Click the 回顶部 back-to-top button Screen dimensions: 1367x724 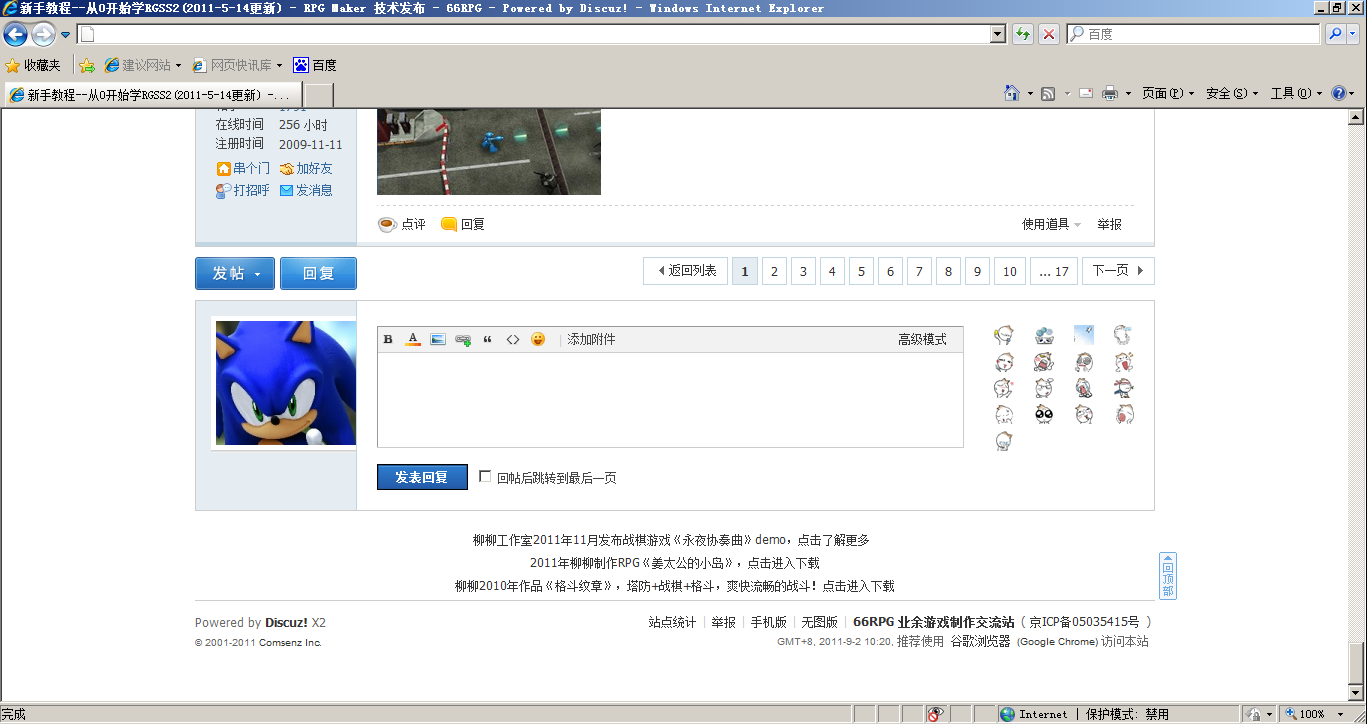click(x=1168, y=576)
